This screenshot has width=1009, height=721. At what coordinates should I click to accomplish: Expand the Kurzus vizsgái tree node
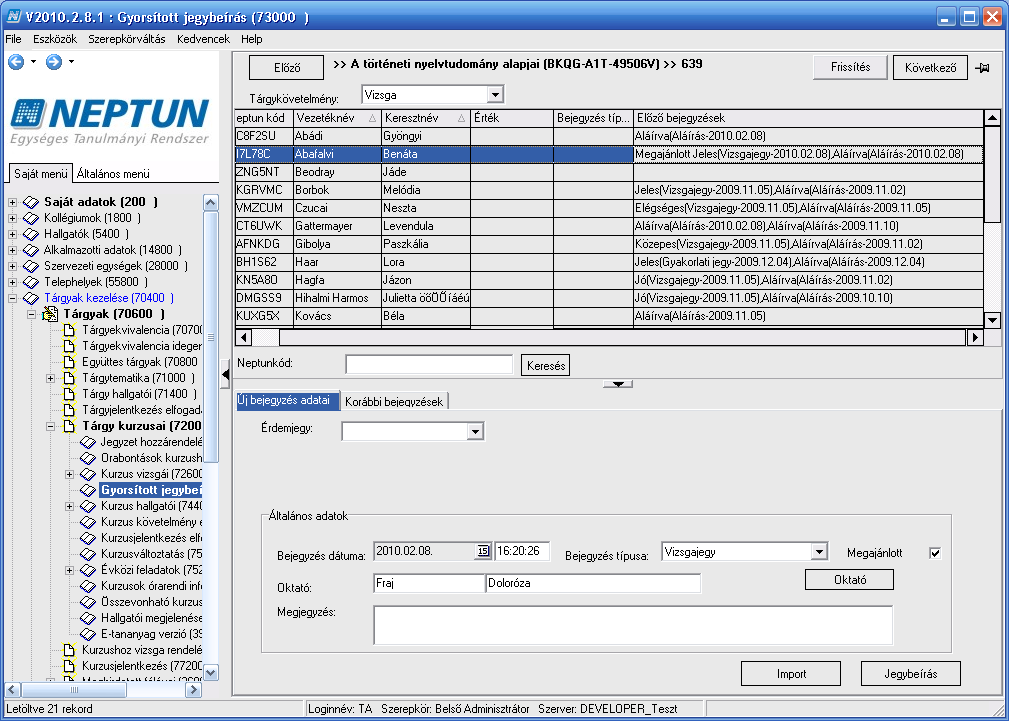pyautogui.click(x=69, y=474)
